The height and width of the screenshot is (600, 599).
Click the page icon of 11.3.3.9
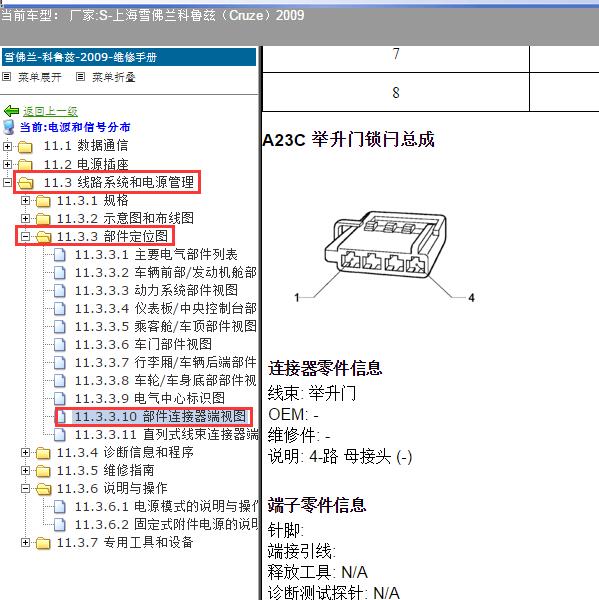click(x=60, y=399)
